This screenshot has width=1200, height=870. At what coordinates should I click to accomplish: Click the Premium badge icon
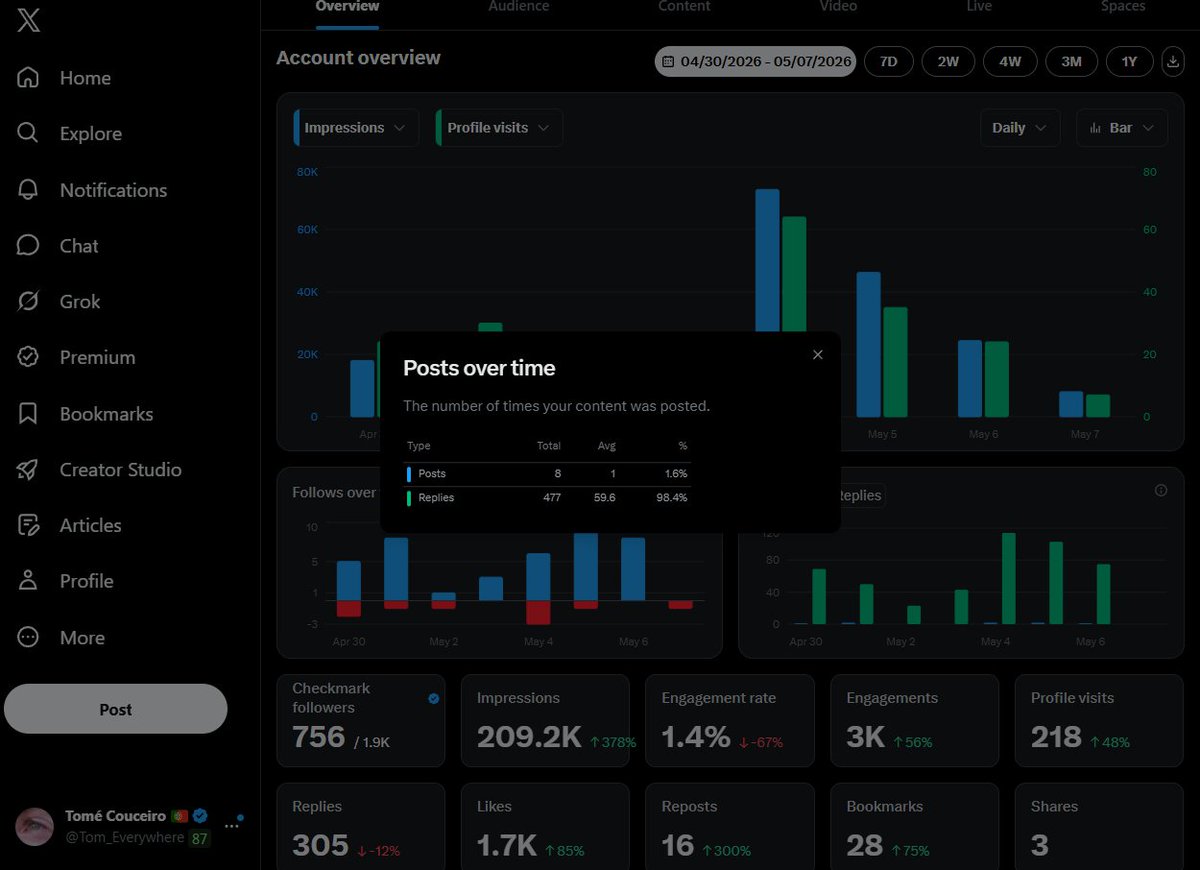click(28, 357)
